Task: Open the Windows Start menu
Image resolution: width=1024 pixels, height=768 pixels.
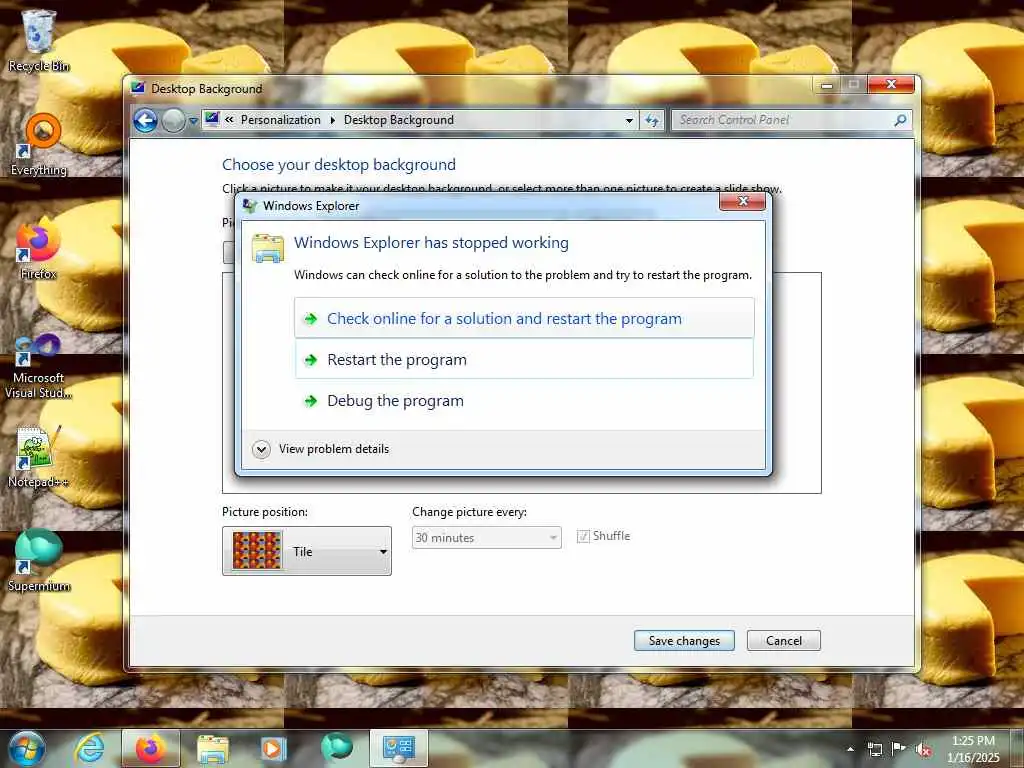Action: tap(27, 748)
